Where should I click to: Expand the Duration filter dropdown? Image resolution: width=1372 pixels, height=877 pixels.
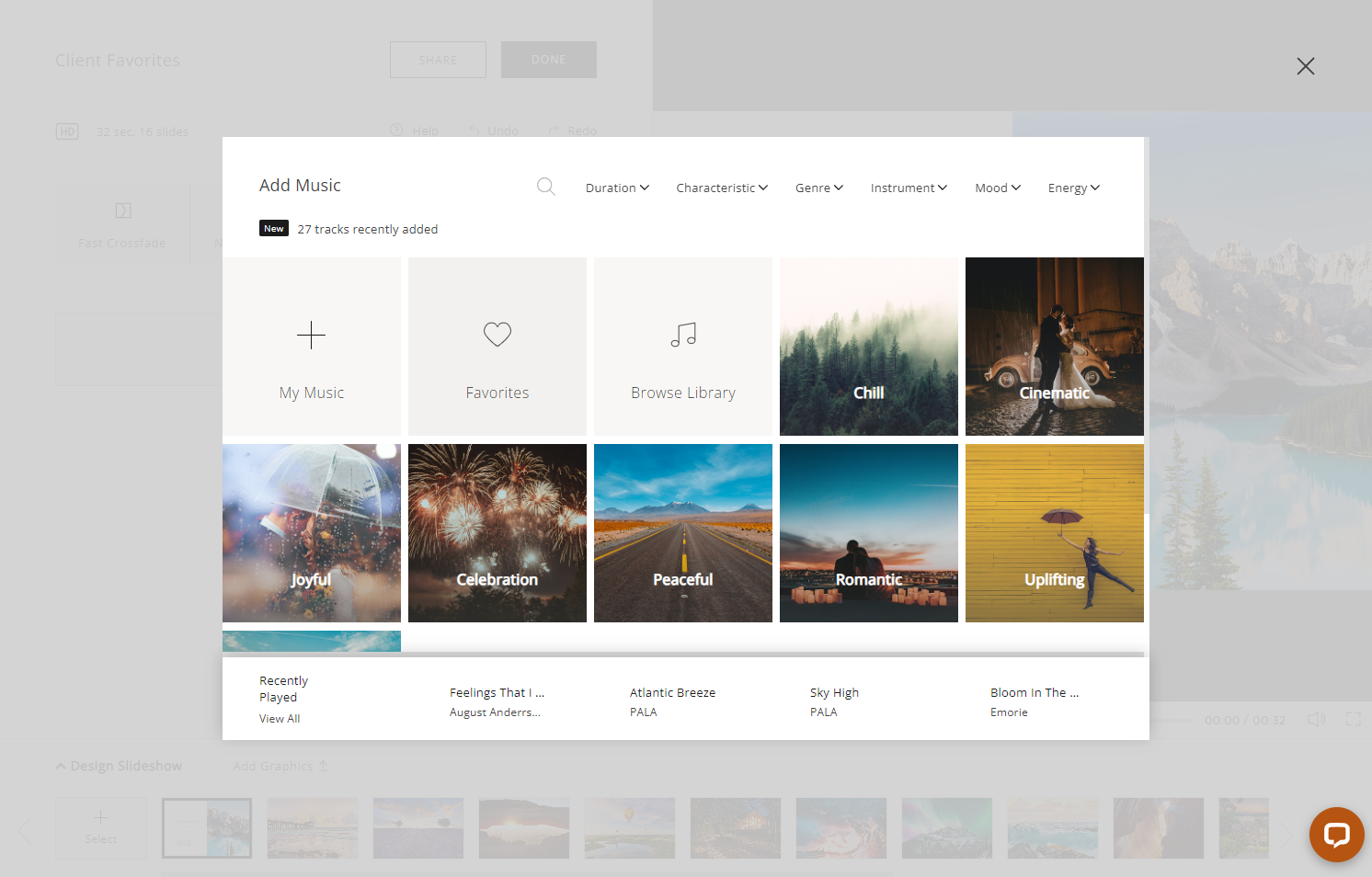coord(617,188)
